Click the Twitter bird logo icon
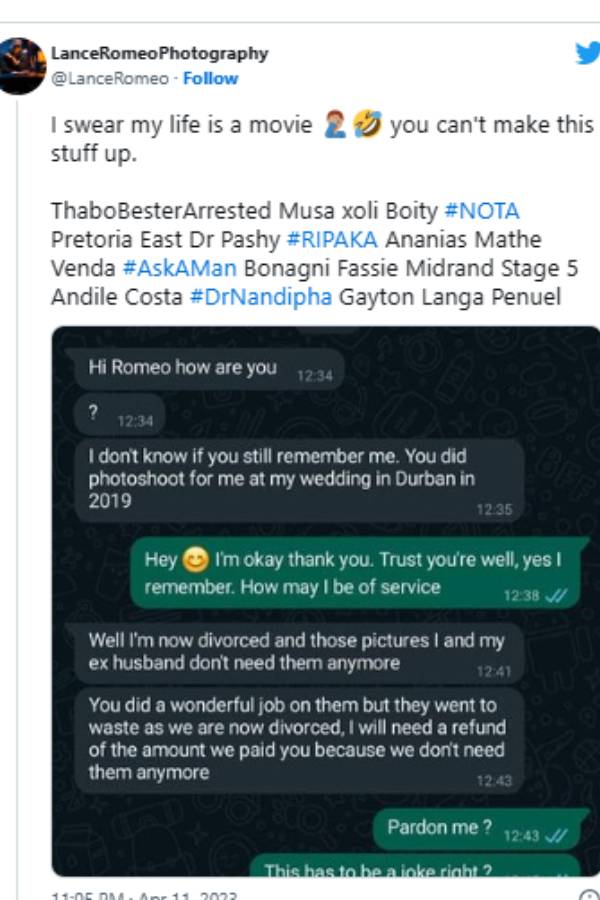 click(588, 54)
